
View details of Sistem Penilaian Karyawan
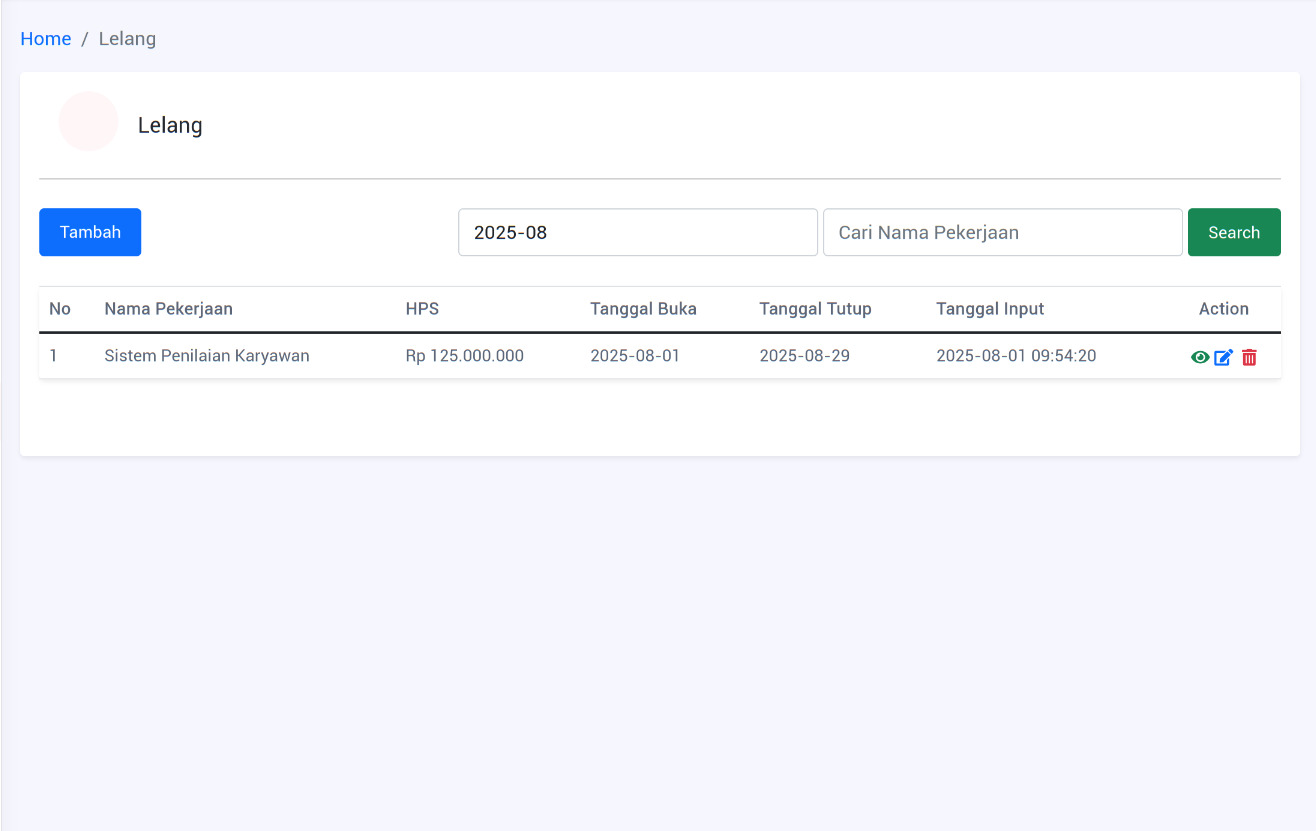[1200, 357]
